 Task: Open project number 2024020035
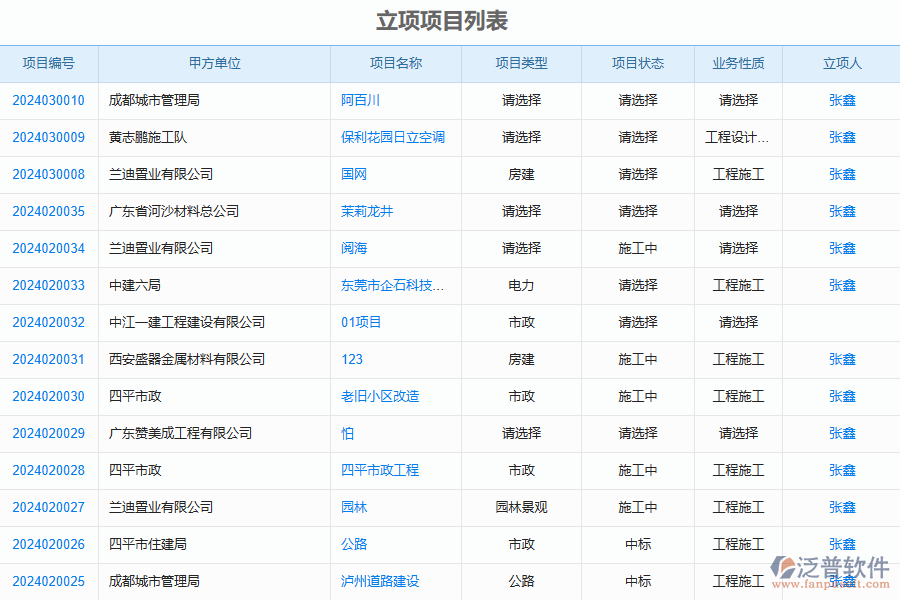(49, 212)
